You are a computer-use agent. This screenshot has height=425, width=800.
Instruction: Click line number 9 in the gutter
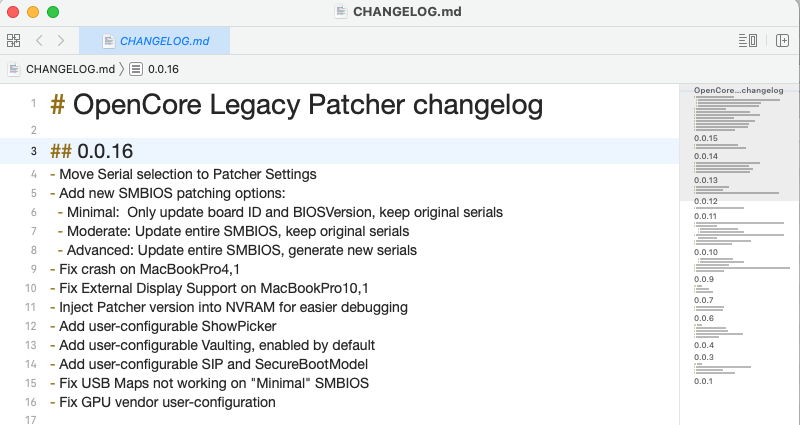(34, 269)
